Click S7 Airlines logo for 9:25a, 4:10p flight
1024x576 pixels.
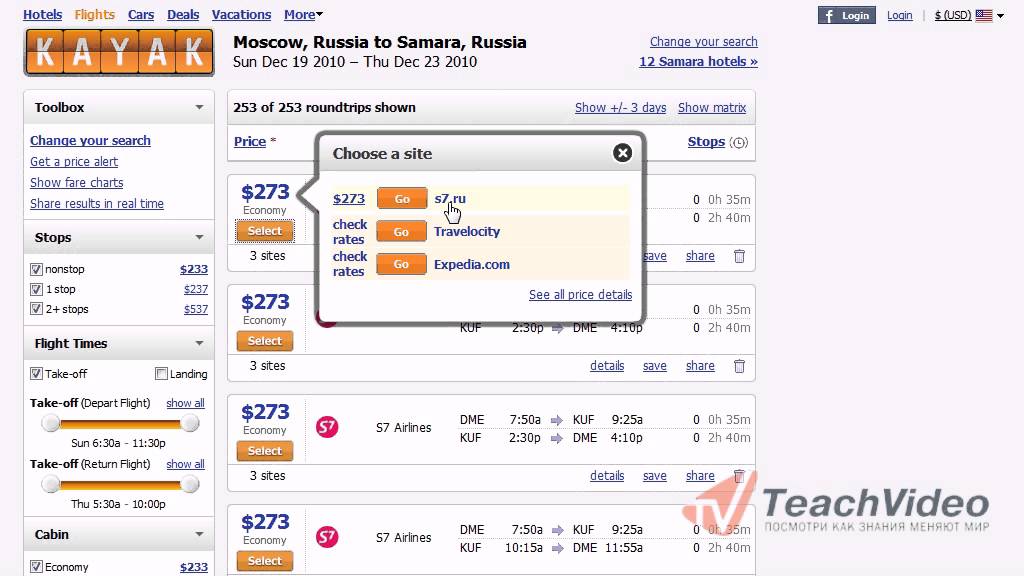click(x=327, y=428)
